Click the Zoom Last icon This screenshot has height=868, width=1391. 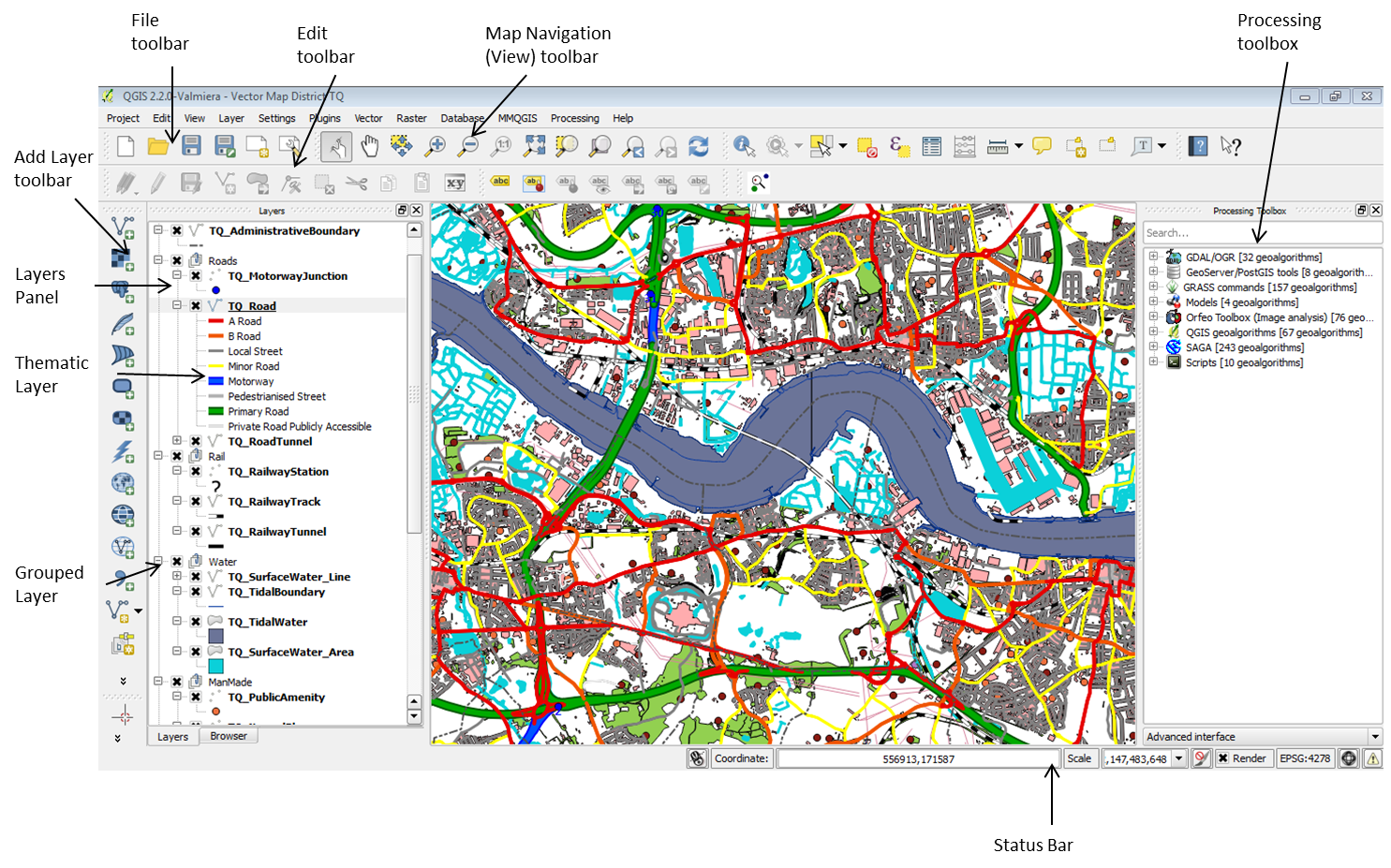[x=634, y=146]
